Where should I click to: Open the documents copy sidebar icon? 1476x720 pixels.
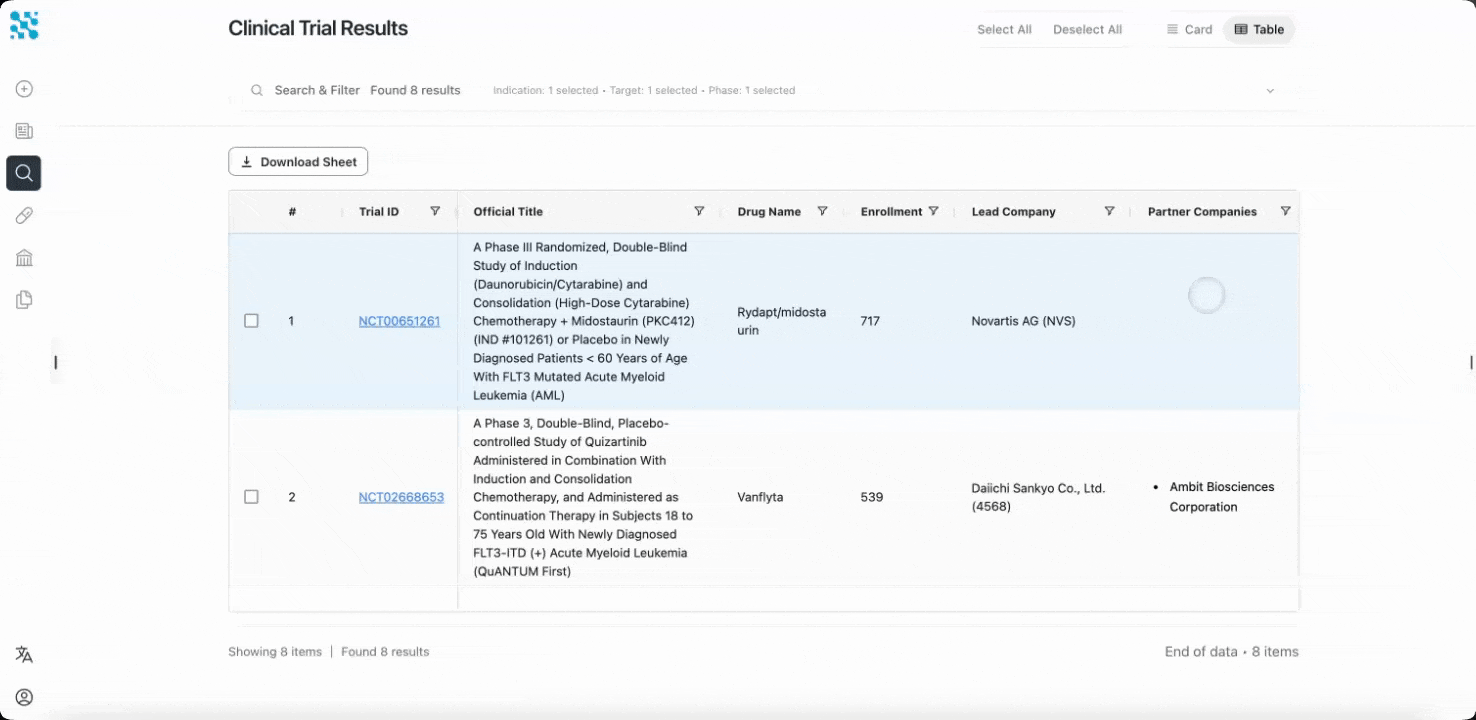(x=24, y=299)
